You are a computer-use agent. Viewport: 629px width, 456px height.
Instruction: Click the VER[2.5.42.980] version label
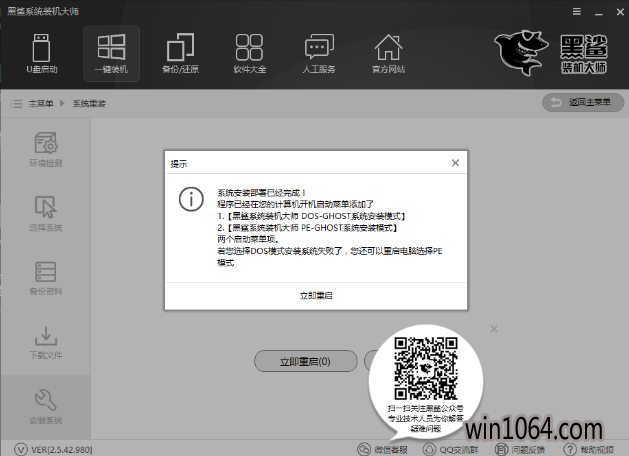pyautogui.click(x=61, y=450)
